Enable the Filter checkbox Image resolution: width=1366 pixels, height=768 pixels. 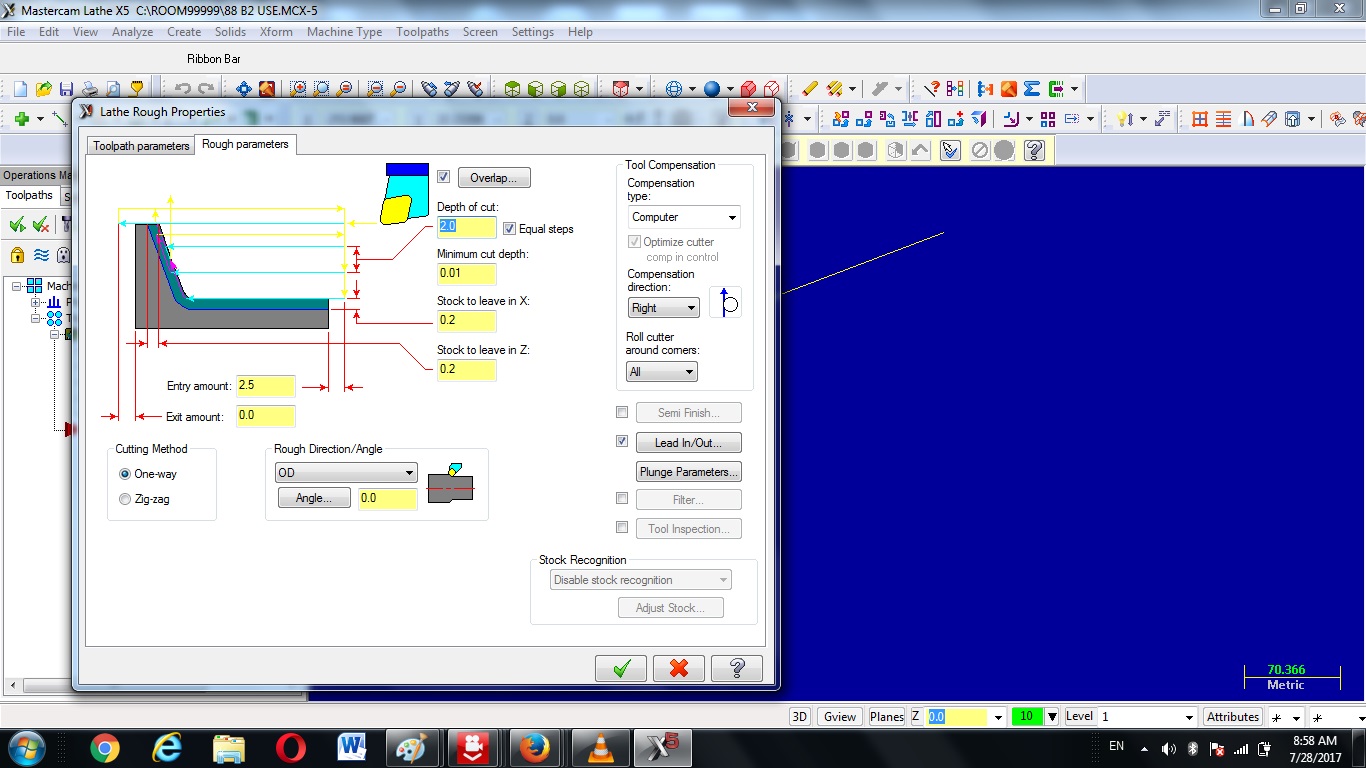tap(622, 498)
